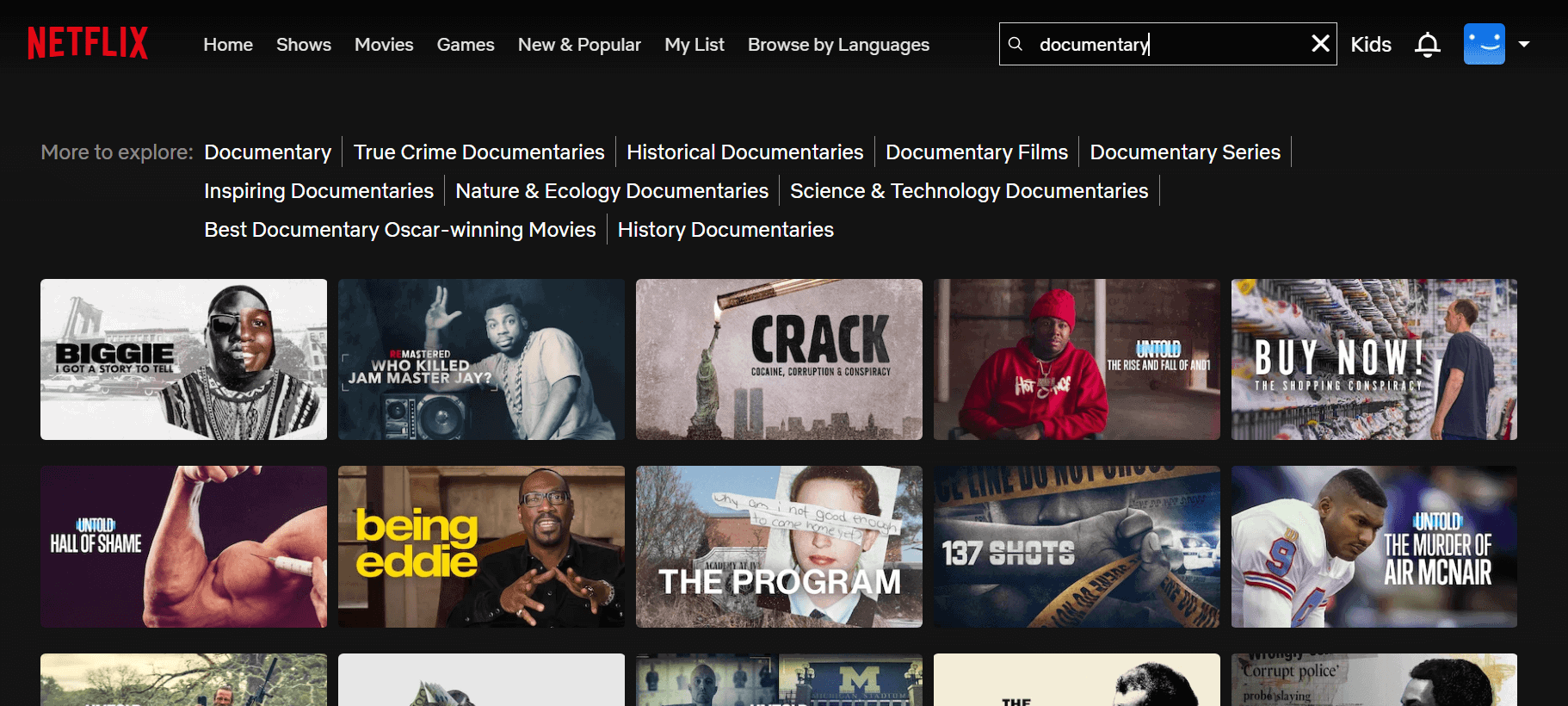
Task: Click the blue profile avatar
Action: coord(1484,44)
